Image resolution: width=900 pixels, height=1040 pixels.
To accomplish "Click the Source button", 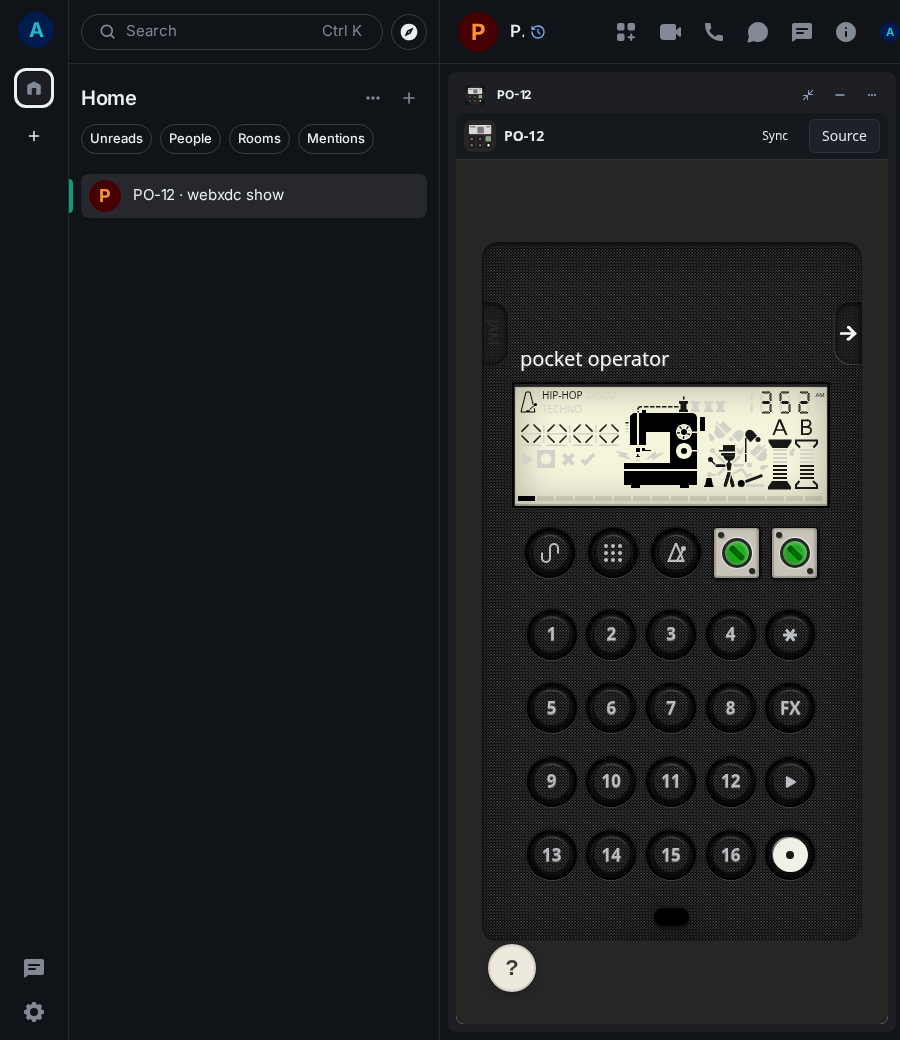I will [x=844, y=136].
